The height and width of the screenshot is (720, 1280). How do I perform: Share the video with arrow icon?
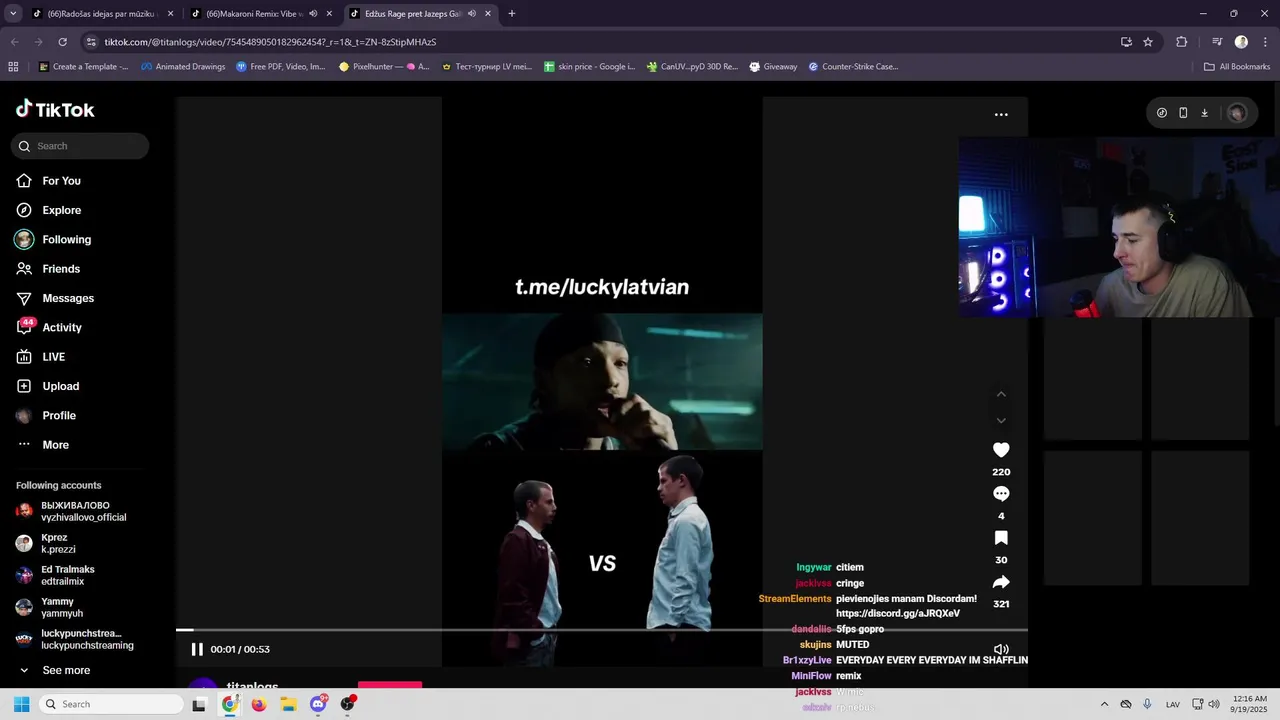pos(1001,582)
